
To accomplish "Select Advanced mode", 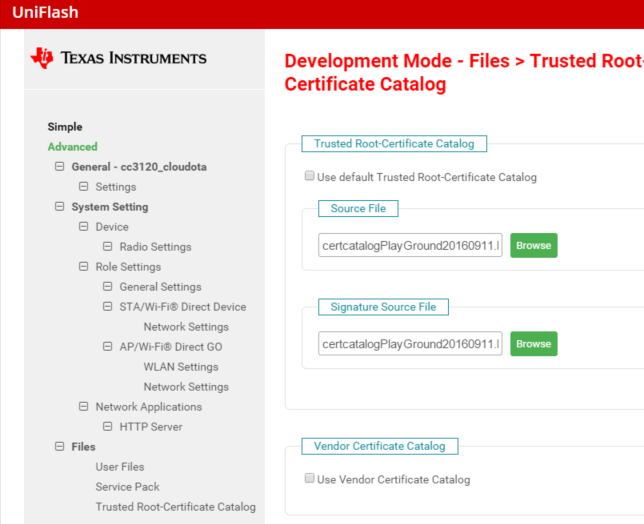I will click(x=72, y=147).
